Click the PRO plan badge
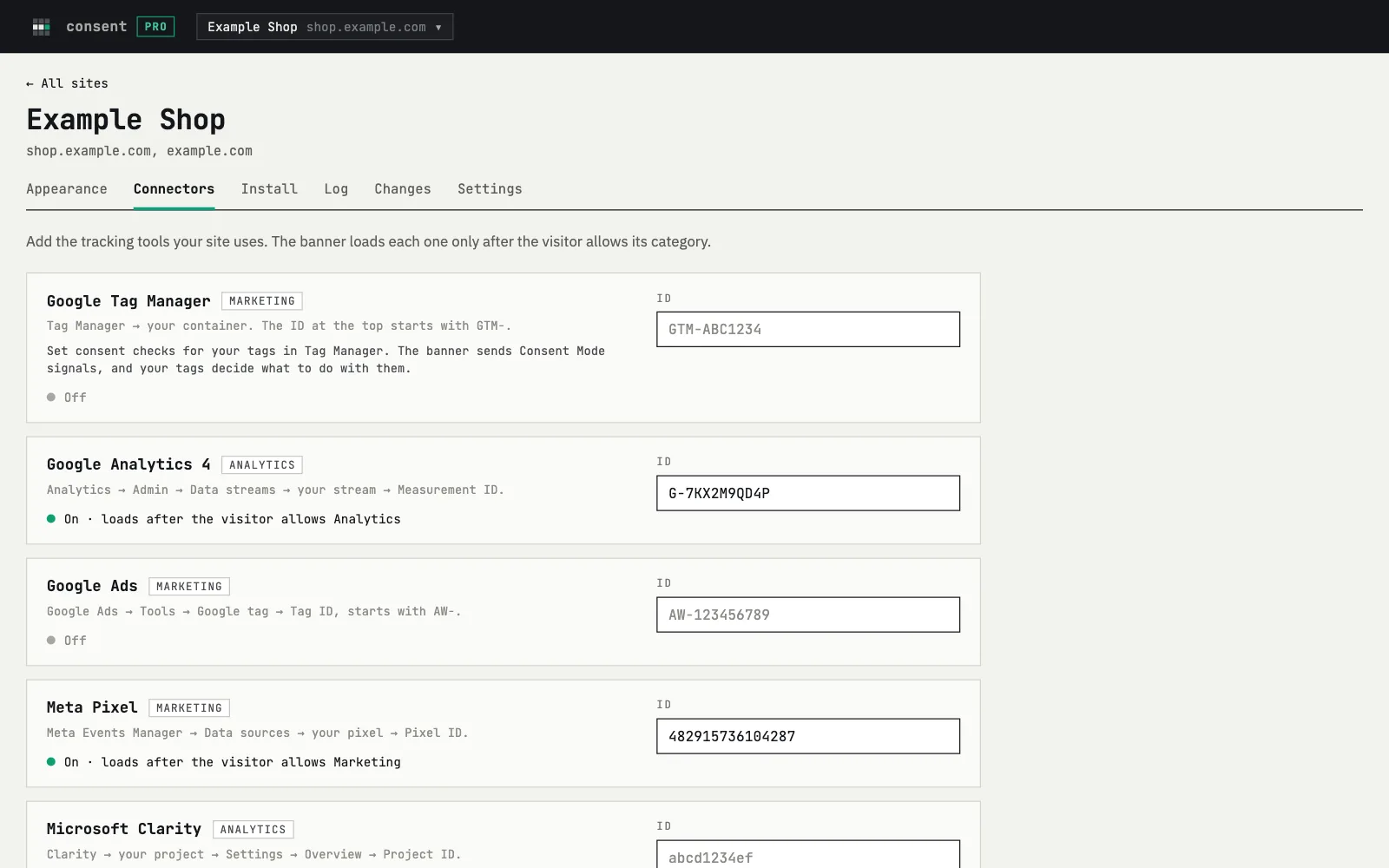This screenshot has width=1389, height=868. coord(155,27)
